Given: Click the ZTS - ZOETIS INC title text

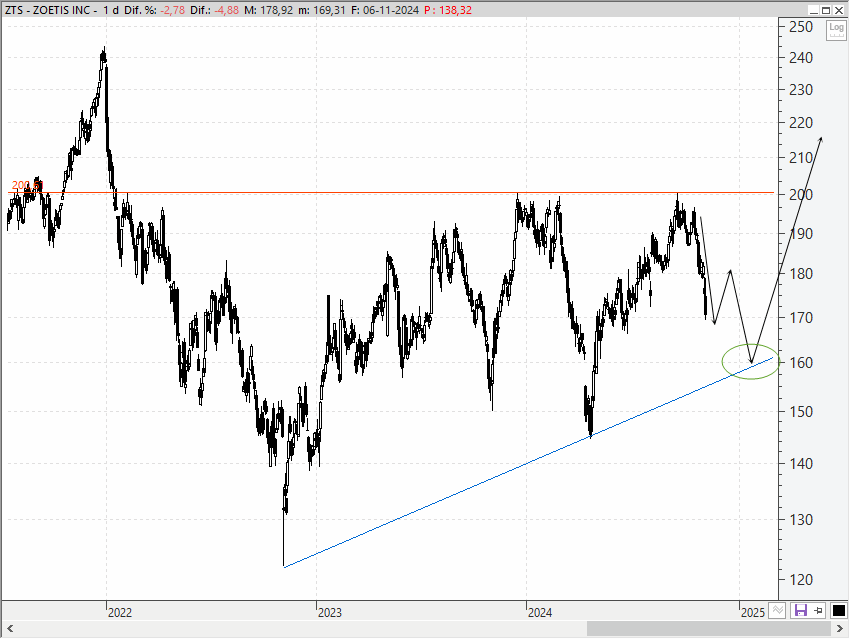Looking at the screenshot, I should pos(48,10).
